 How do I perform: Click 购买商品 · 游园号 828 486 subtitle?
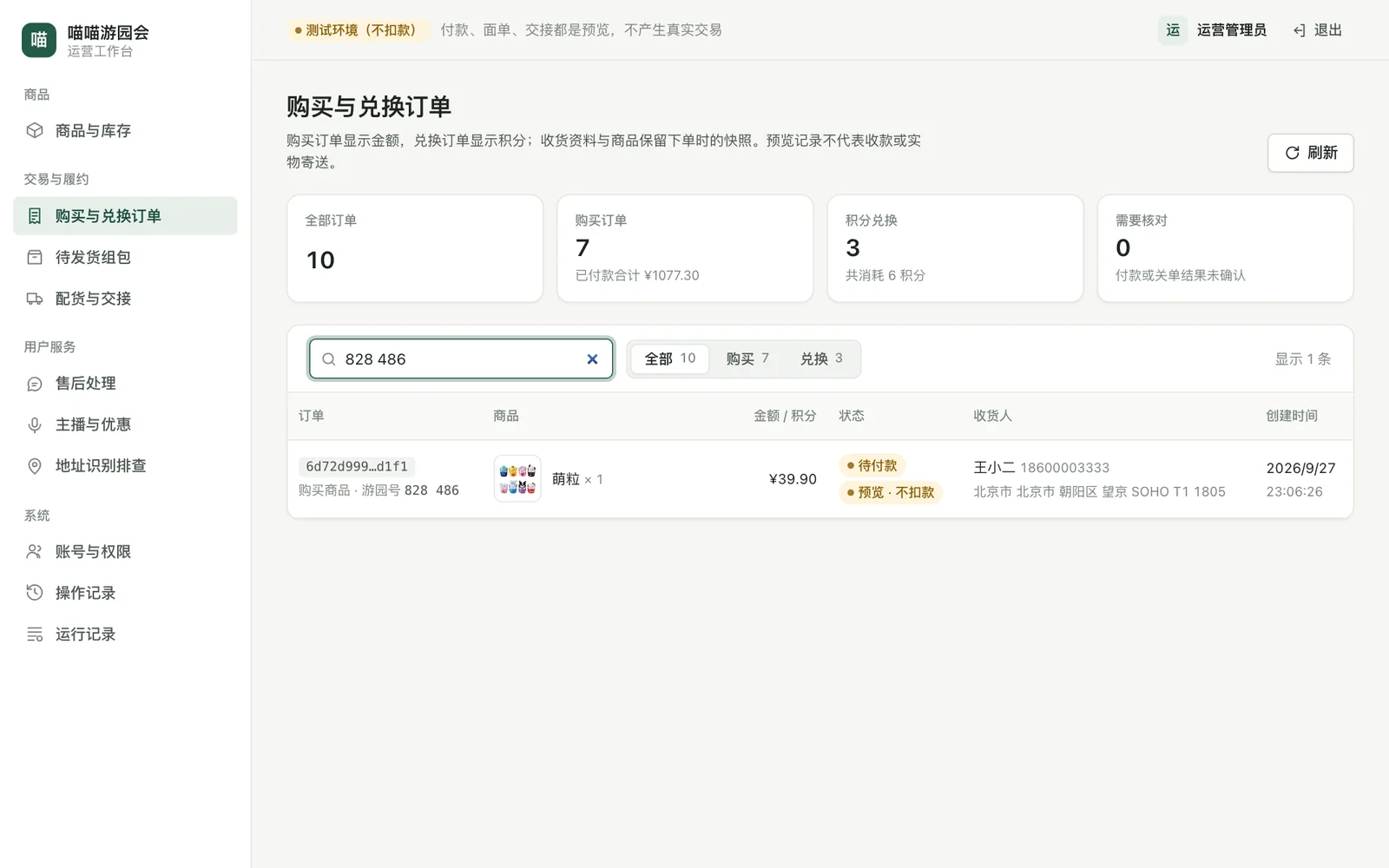pos(379,490)
